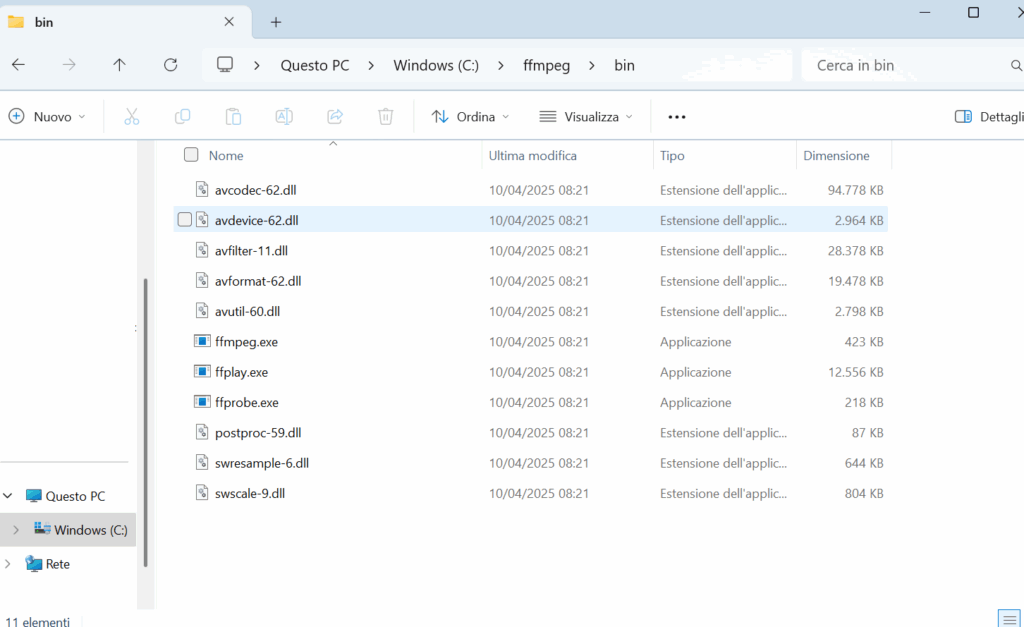
Task: Select file name ffprobe.exe
Action: point(247,402)
